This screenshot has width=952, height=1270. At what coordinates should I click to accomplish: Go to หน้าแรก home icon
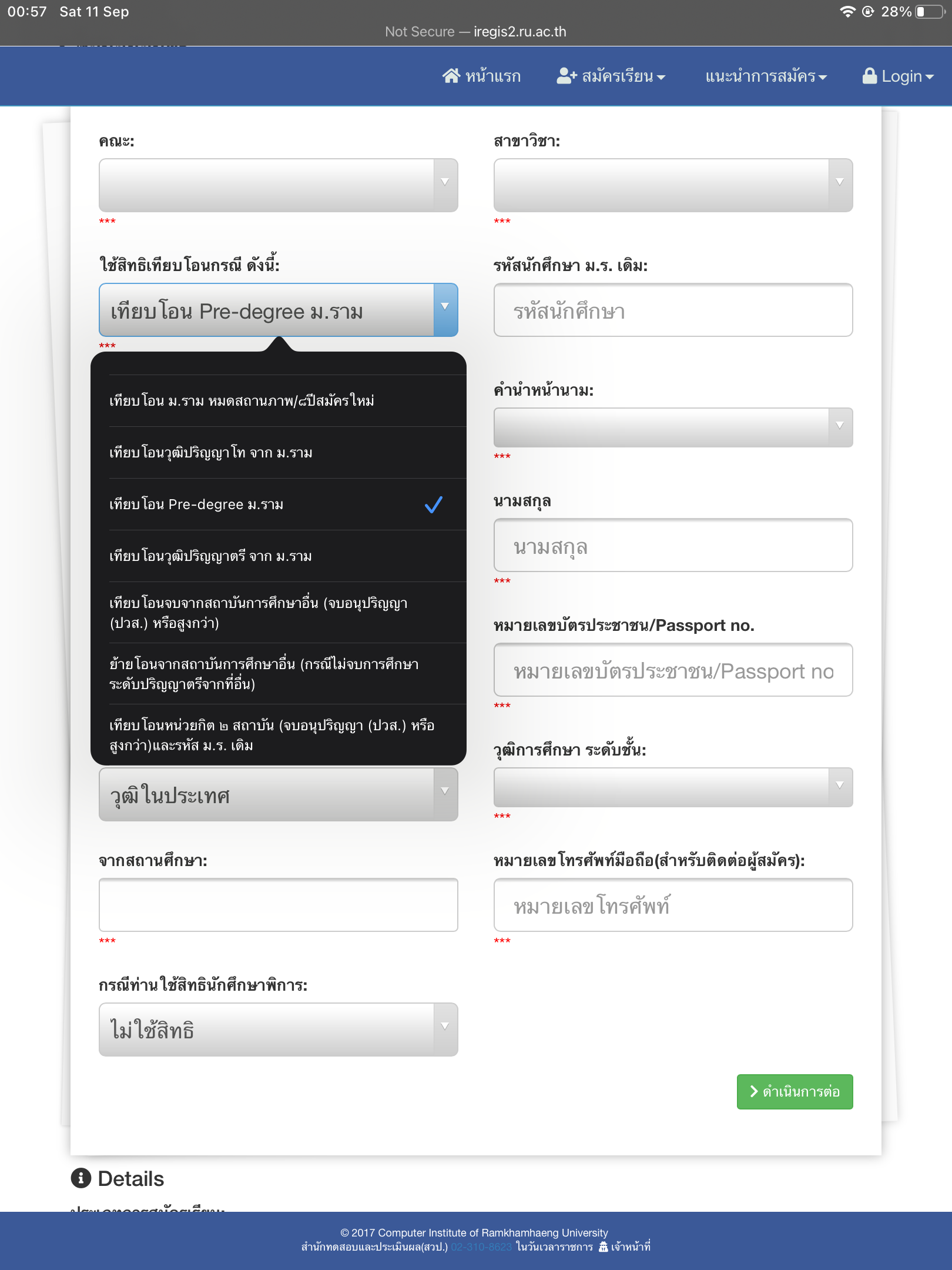[x=451, y=76]
